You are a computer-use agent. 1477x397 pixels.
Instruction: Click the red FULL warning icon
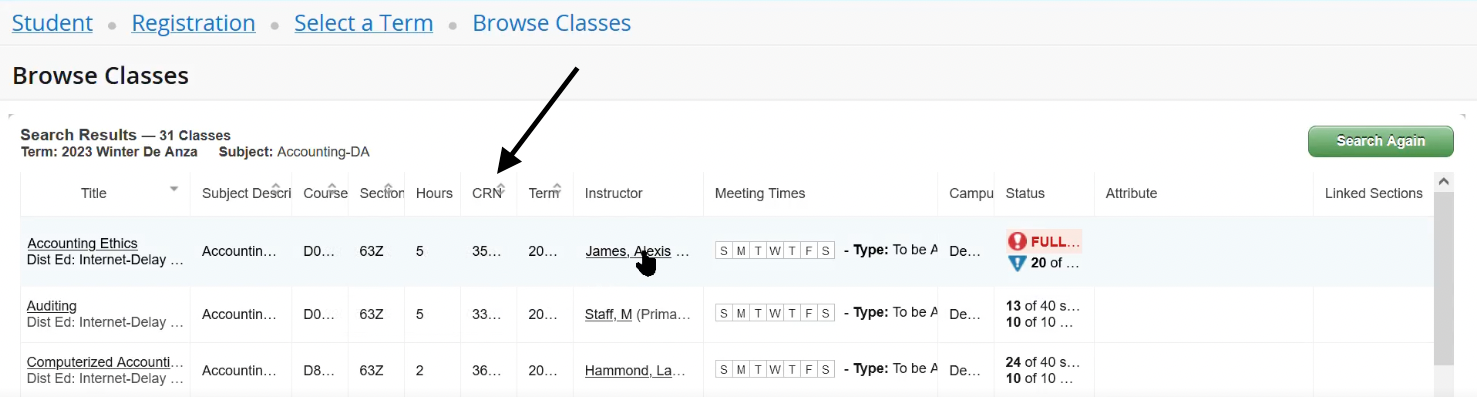pyautogui.click(x=1017, y=241)
